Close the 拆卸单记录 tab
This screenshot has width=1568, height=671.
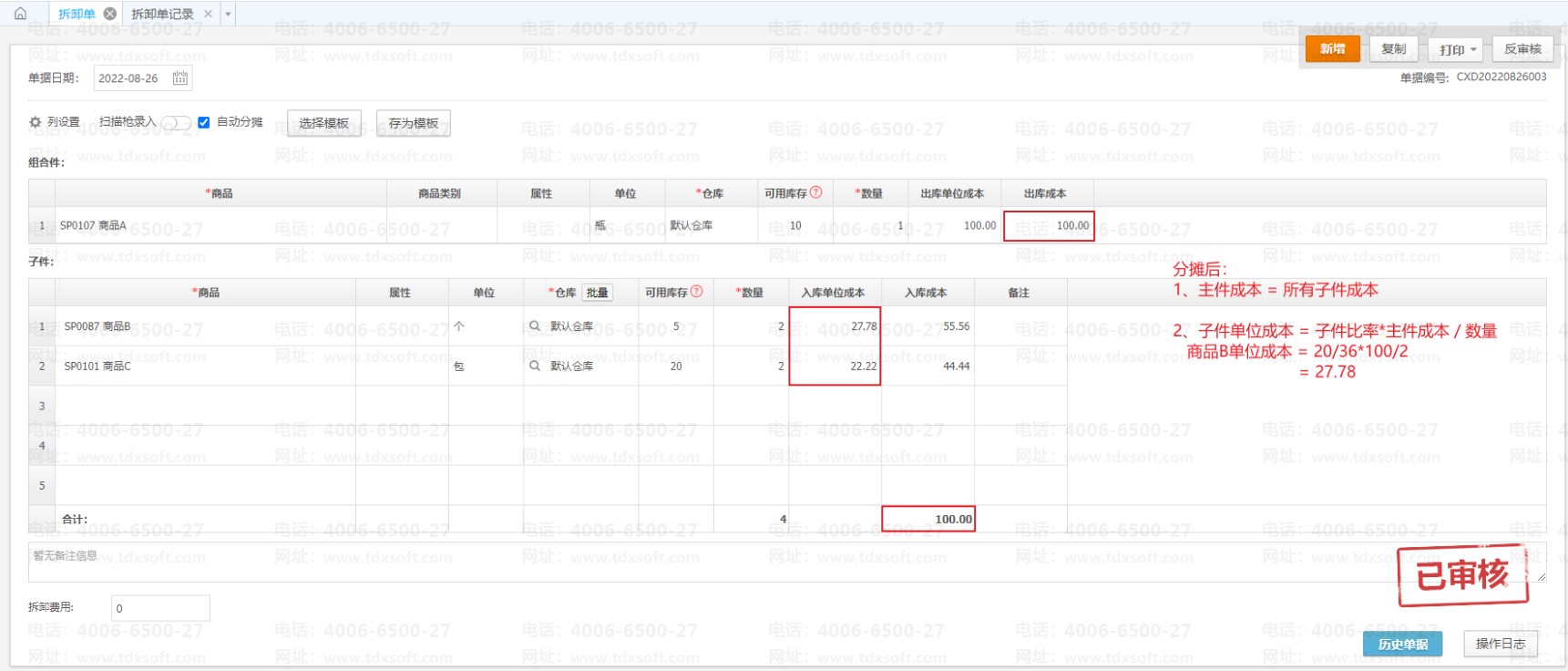tap(208, 14)
